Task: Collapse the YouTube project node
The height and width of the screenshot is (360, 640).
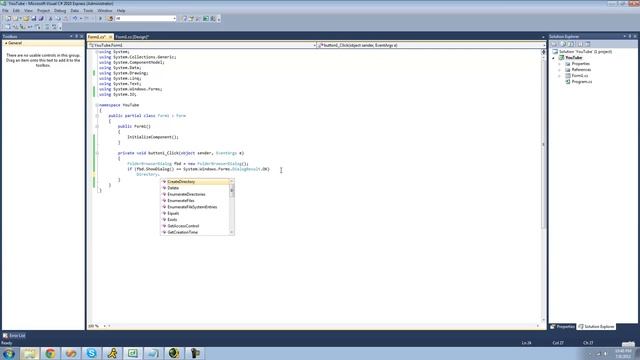Action: coord(554,58)
